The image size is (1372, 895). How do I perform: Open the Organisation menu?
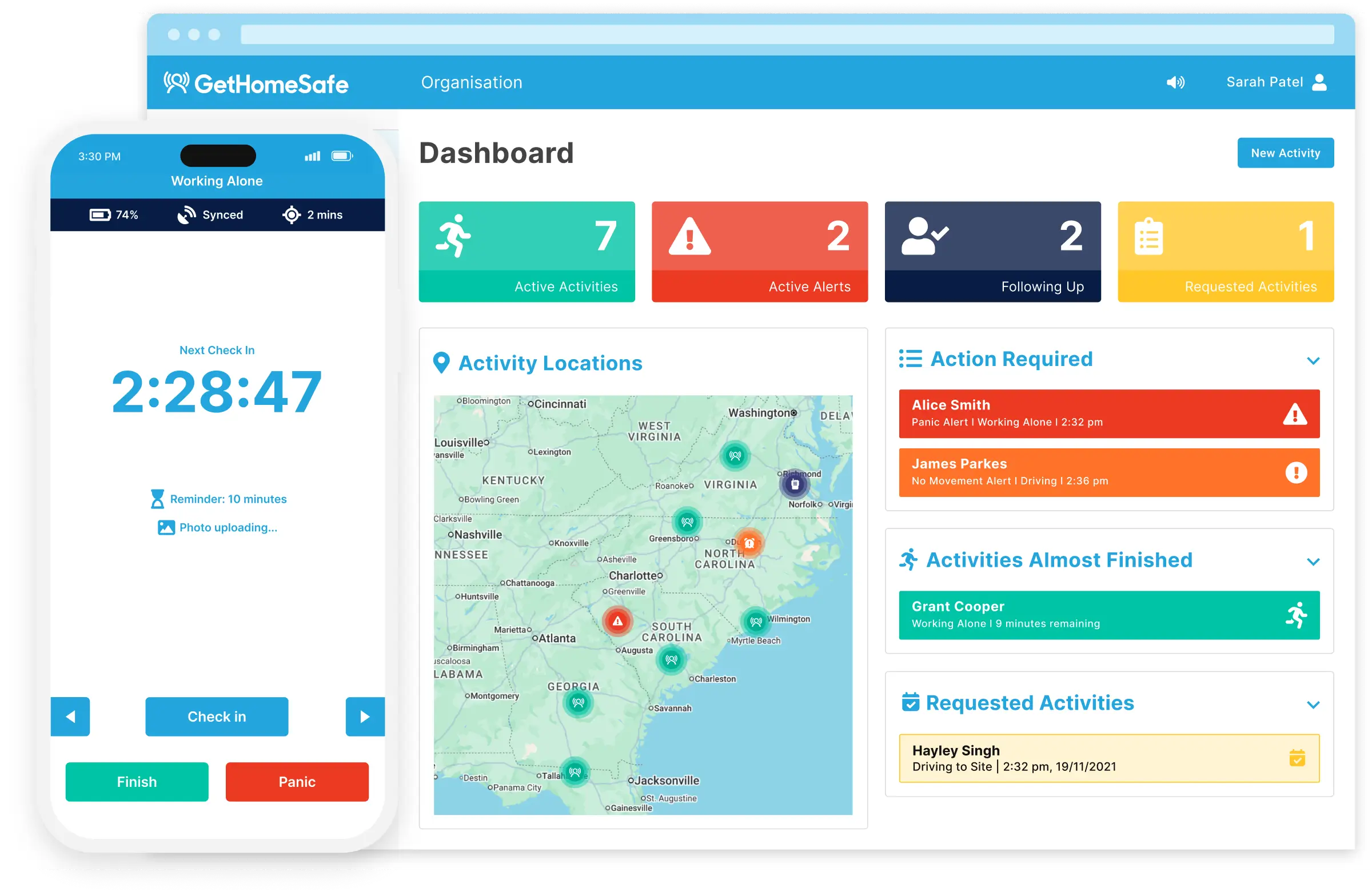(x=471, y=82)
